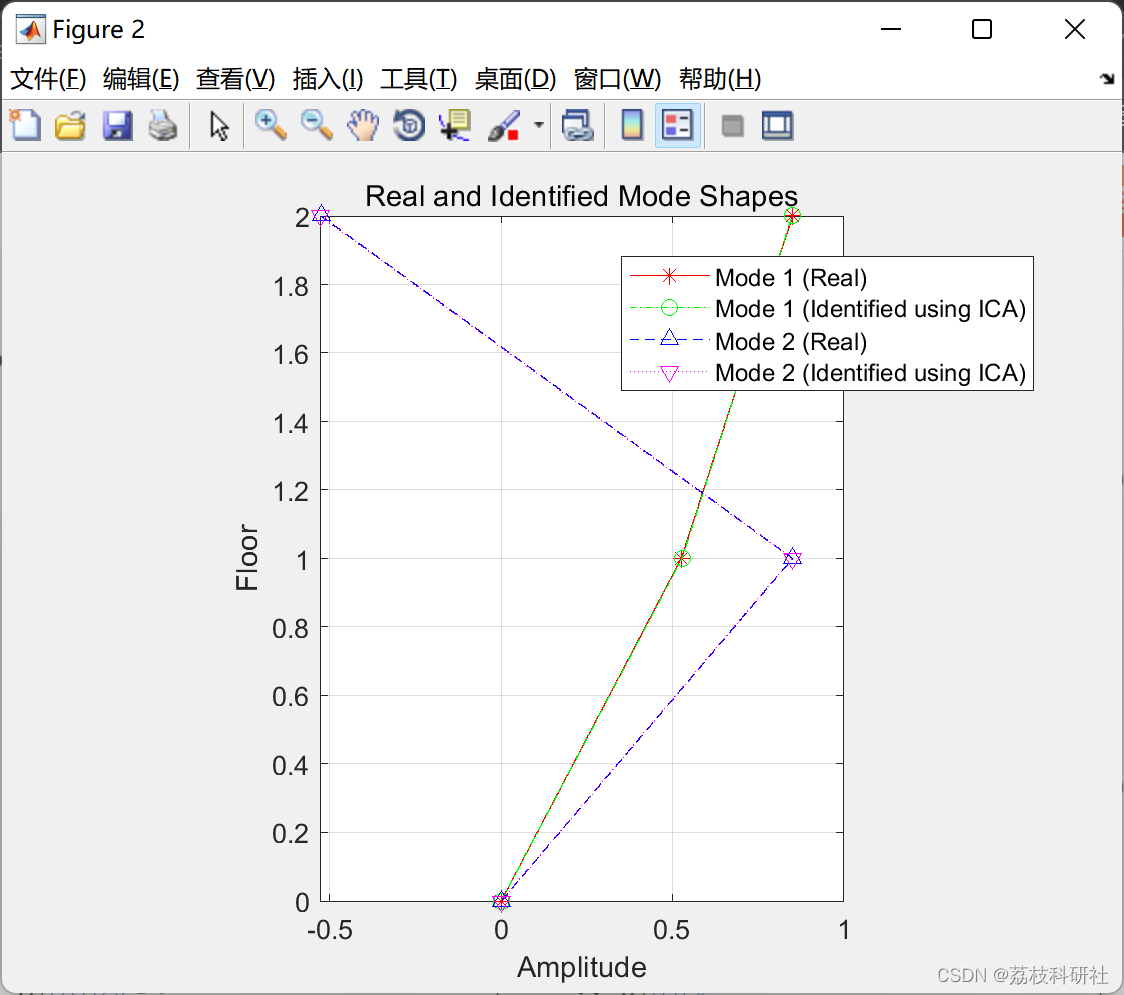Click the blue triangle legend marker
The width and height of the screenshot is (1124, 995).
pyautogui.click(x=669, y=338)
